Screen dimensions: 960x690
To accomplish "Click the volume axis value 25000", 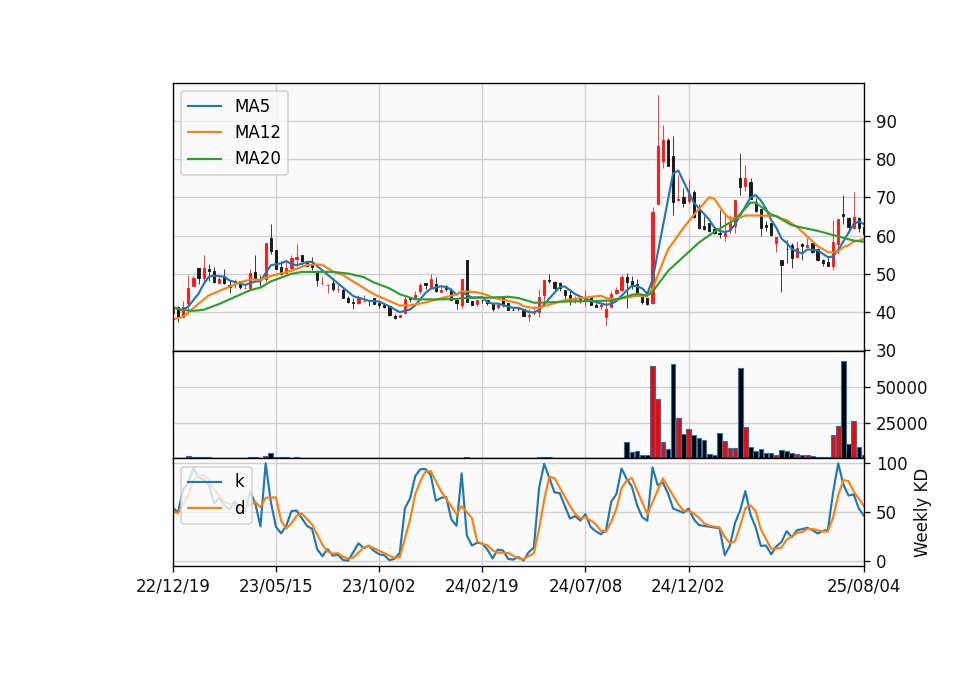I will click(x=902, y=424).
